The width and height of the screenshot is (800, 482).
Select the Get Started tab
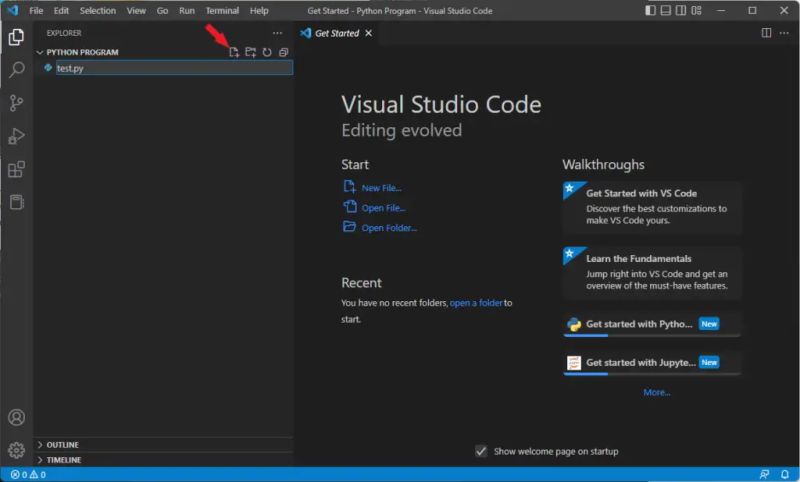pyautogui.click(x=337, y=33)
